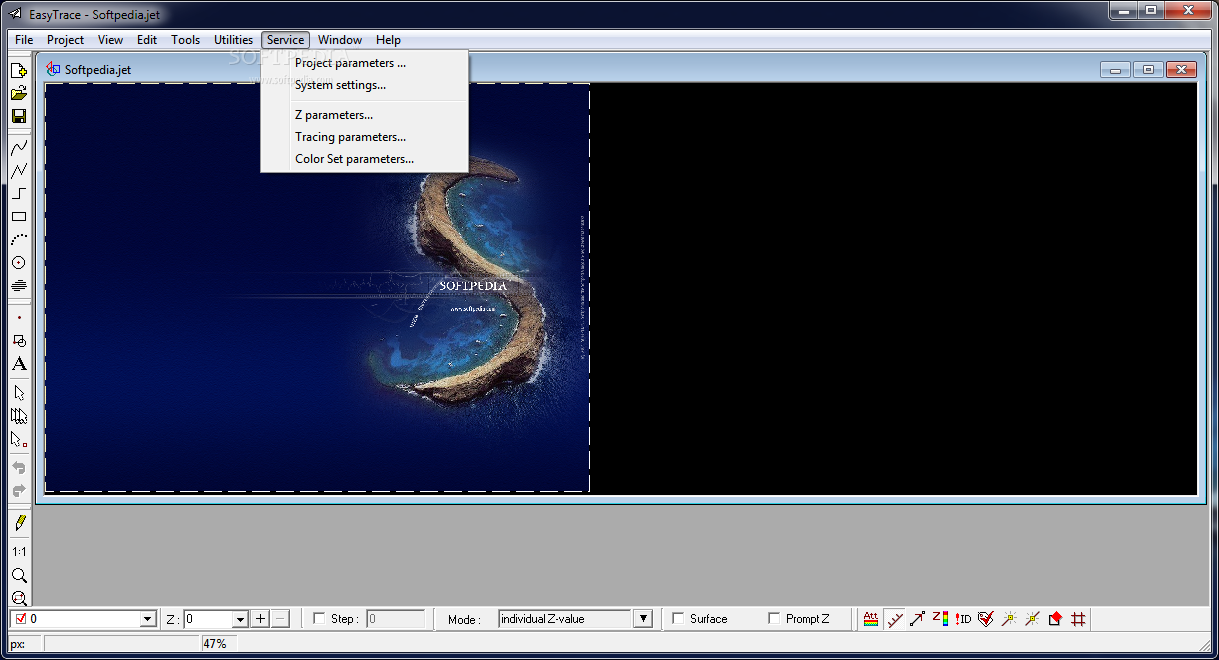1219x660 pixels.
Task: Click the Step value input field
Action: tap(395, 619)
